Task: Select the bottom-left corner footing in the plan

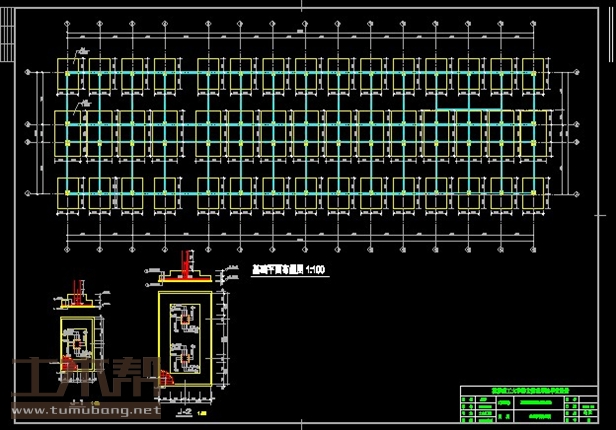Action: tap(68, 193)
